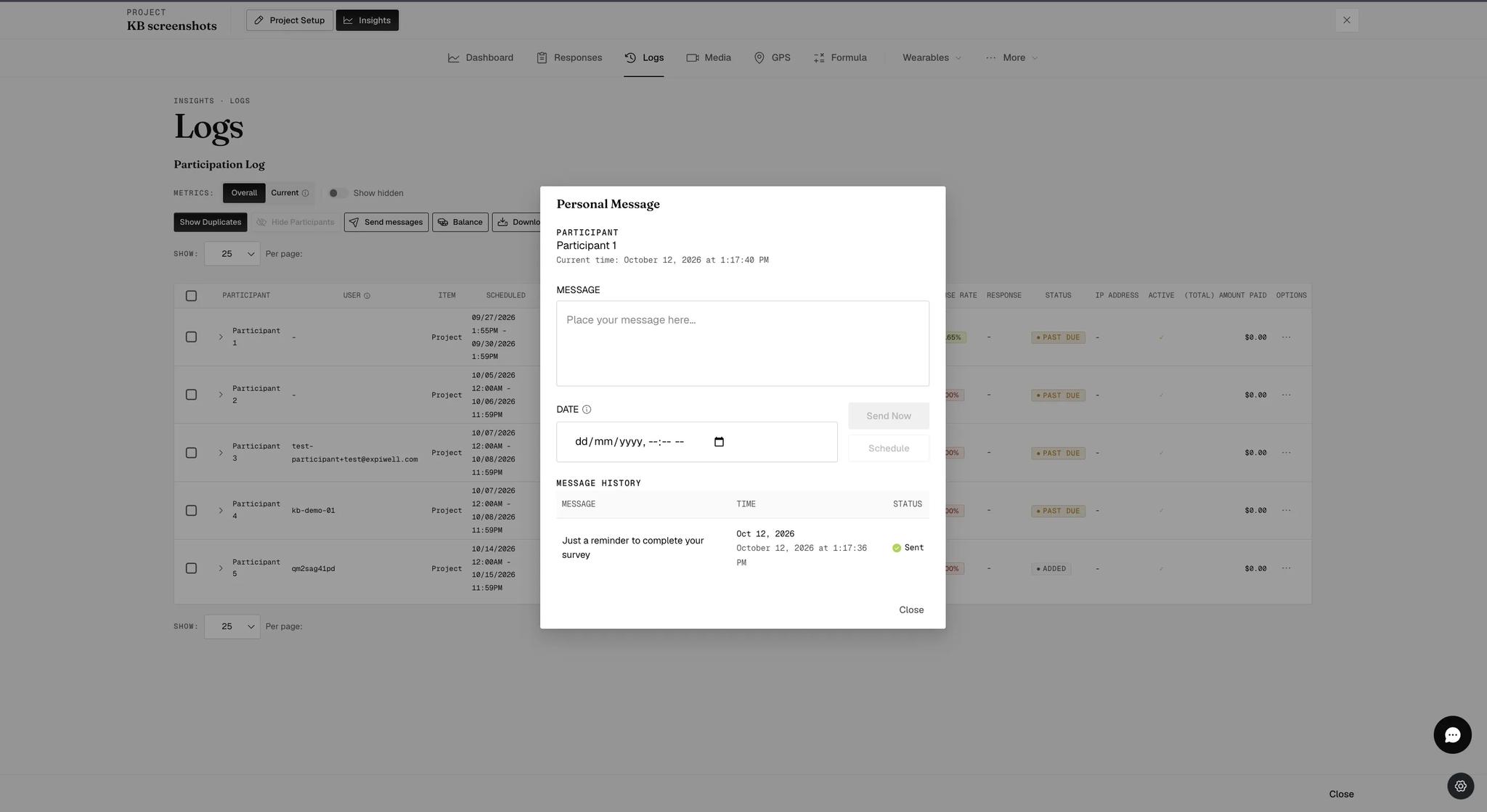Click the date and time input field
The image size is (1487, 812).
(x=697, y=442)
